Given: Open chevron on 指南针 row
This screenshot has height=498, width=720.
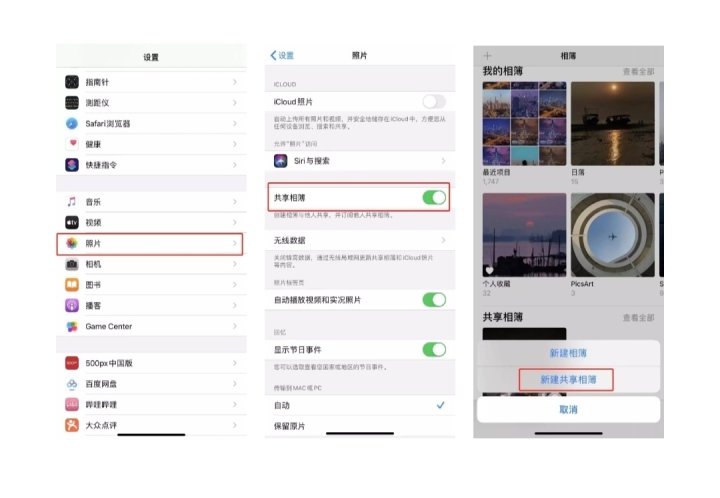Looking at the screenshot, I should pos(235,82).
